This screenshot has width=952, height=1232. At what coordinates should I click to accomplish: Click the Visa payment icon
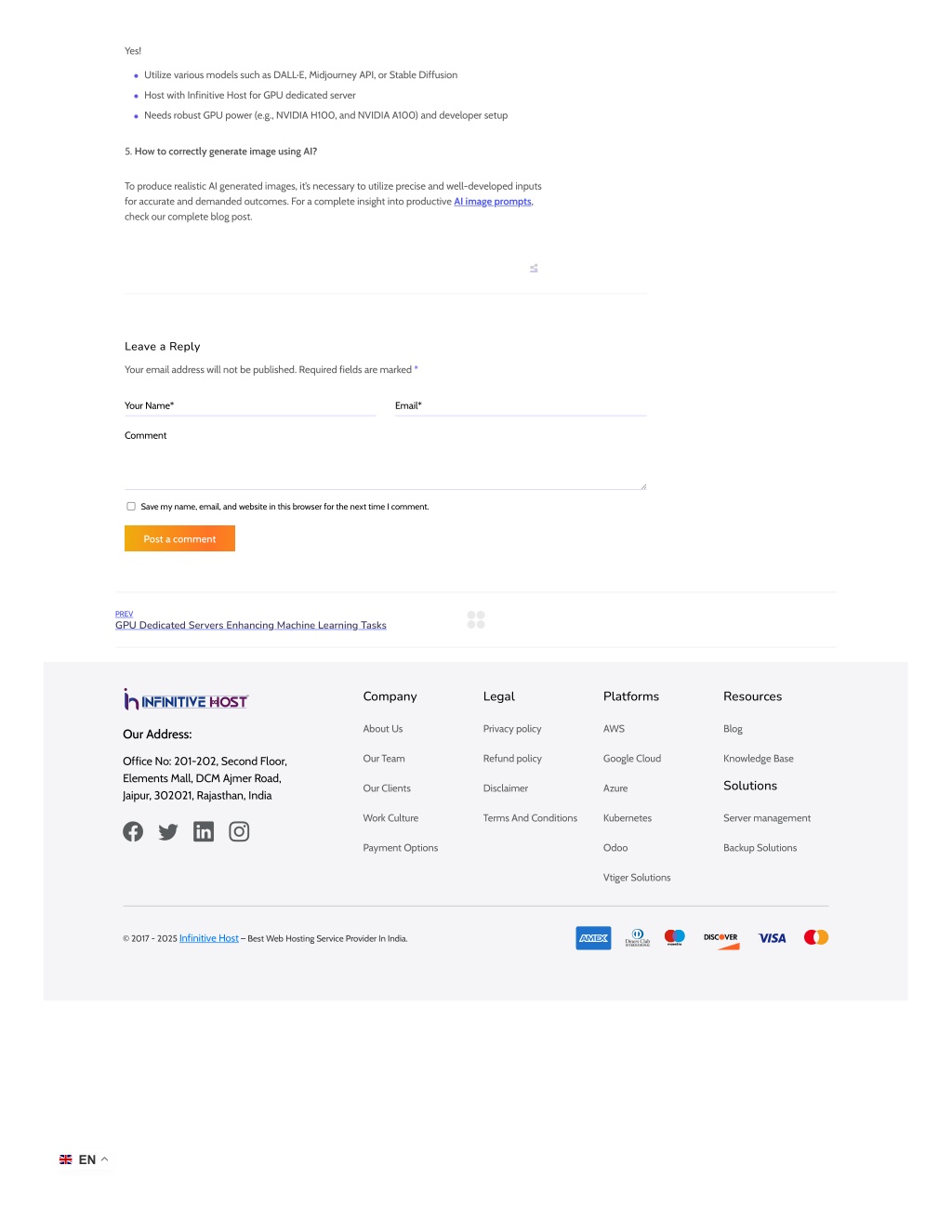772,938
